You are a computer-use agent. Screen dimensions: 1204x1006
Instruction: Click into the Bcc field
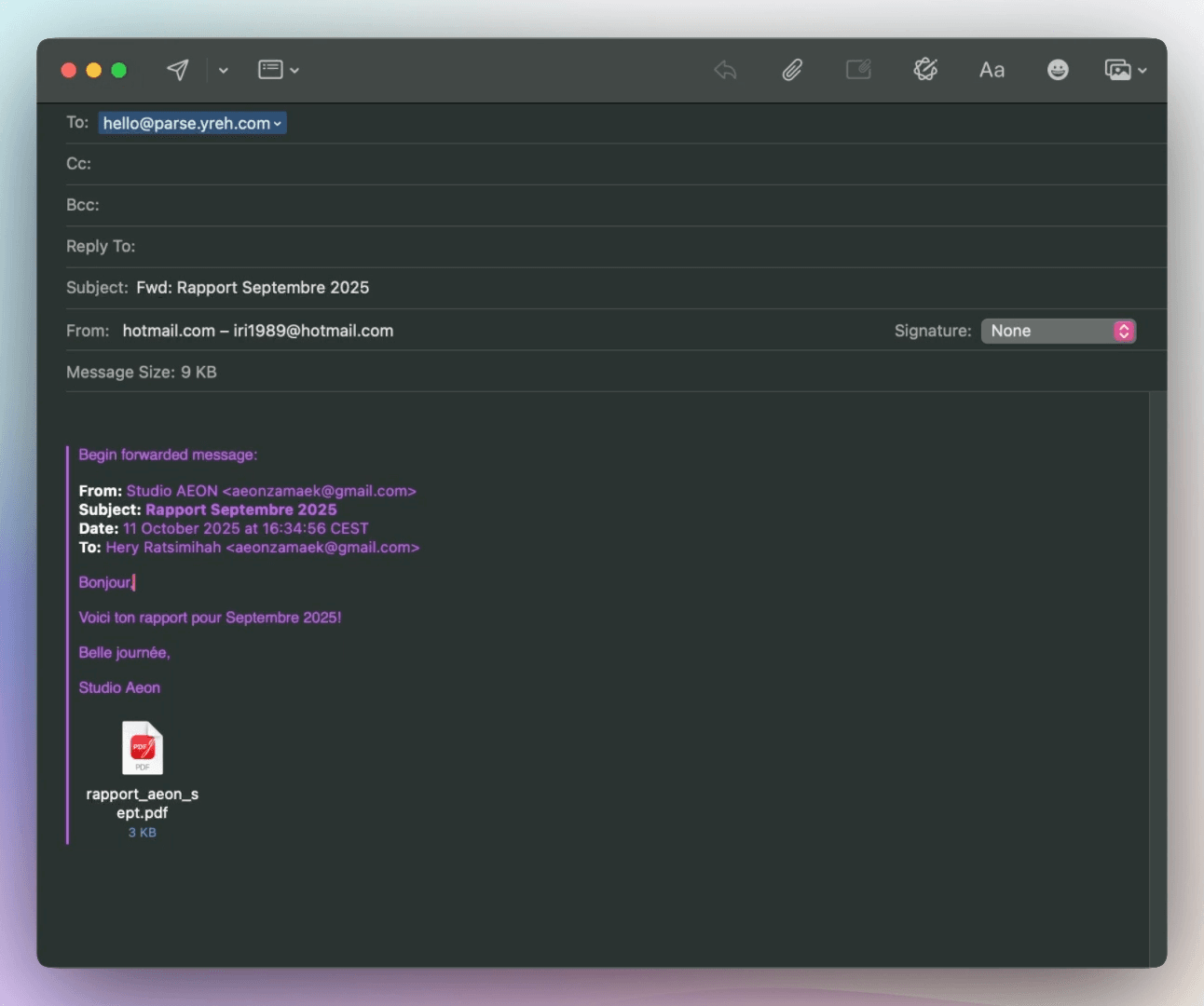click(x=559, y=205)
